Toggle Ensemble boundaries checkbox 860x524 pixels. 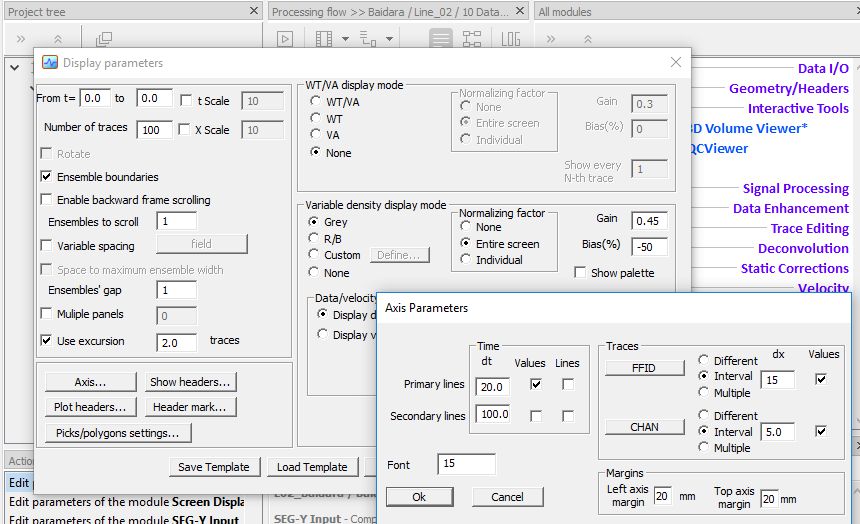(47, 177)
